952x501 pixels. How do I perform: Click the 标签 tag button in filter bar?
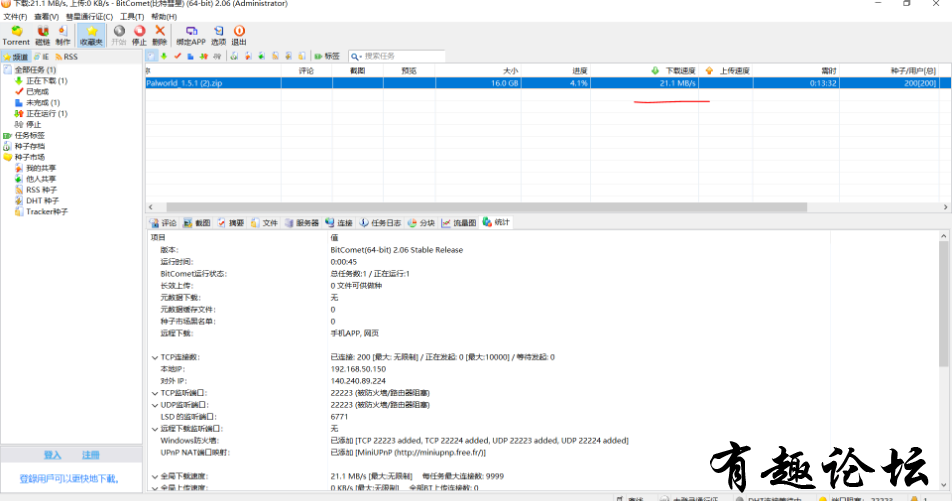(327, 56)
